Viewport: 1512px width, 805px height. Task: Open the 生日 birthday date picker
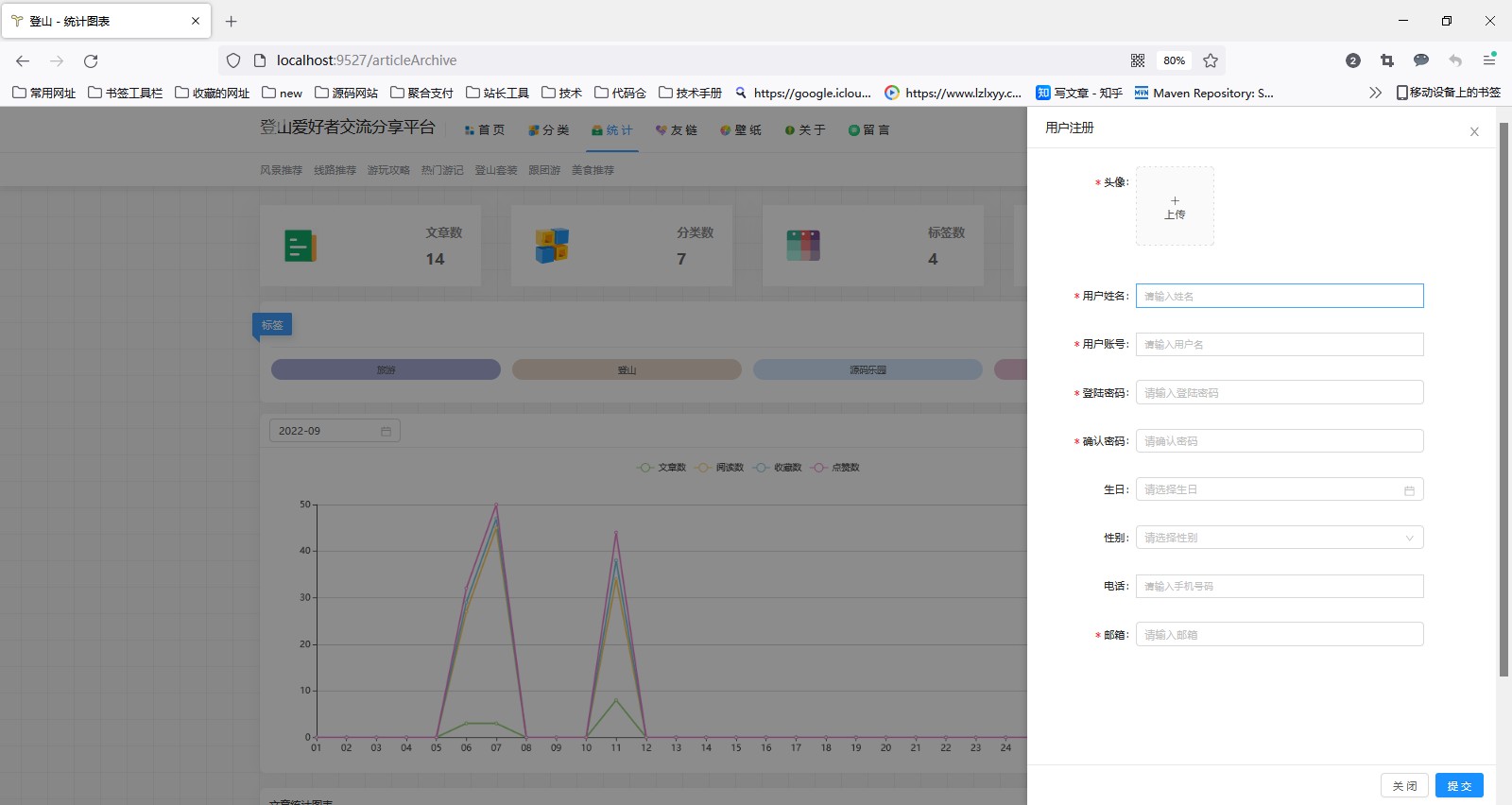coord(1280,489)
